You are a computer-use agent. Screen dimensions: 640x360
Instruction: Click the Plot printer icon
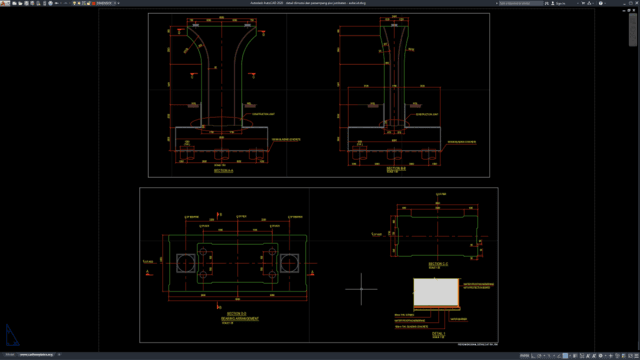tap(51, 3)
